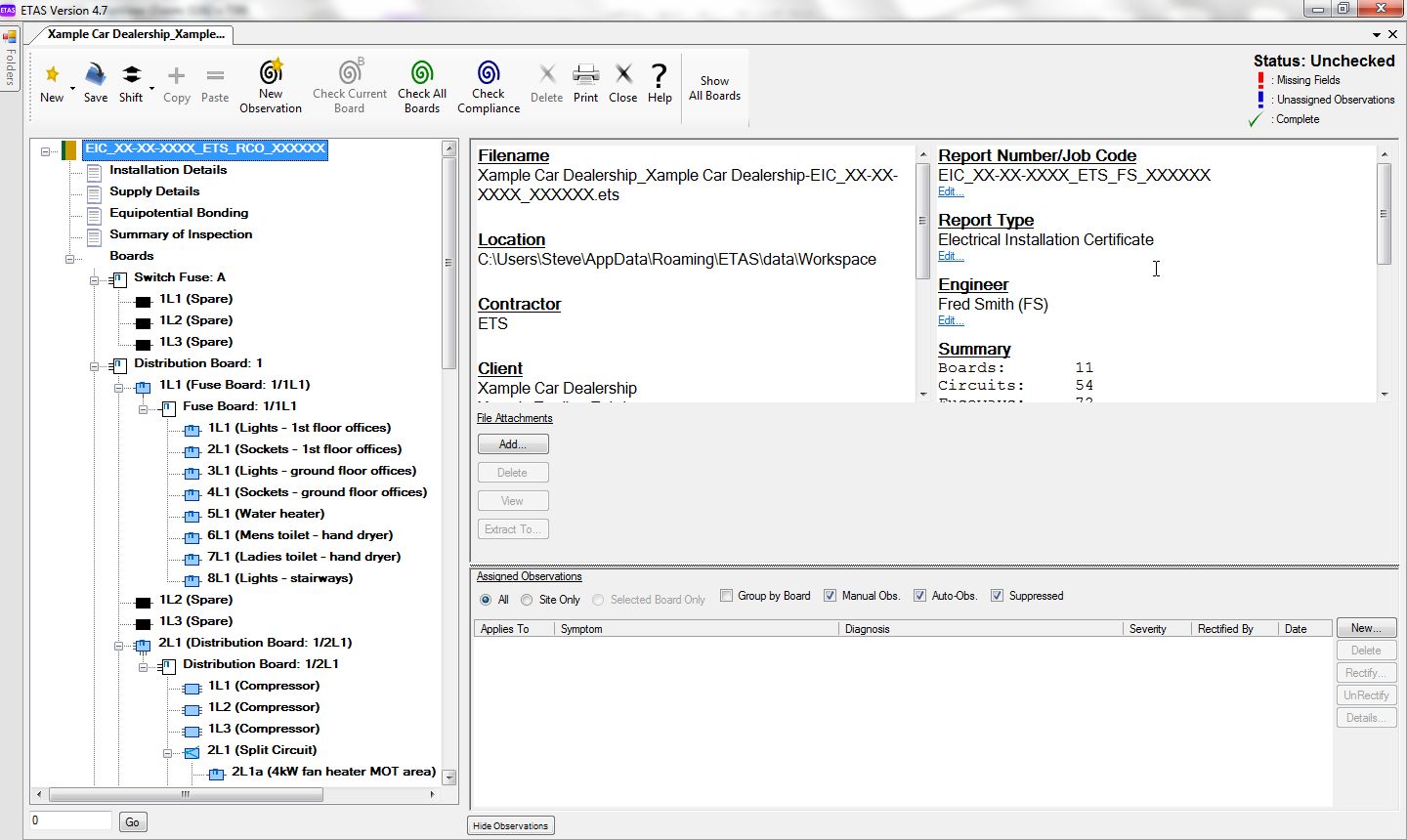1407x840 pixels.
Task: Toggle Suppressed checkbox
Action: (x=997, y=596)
